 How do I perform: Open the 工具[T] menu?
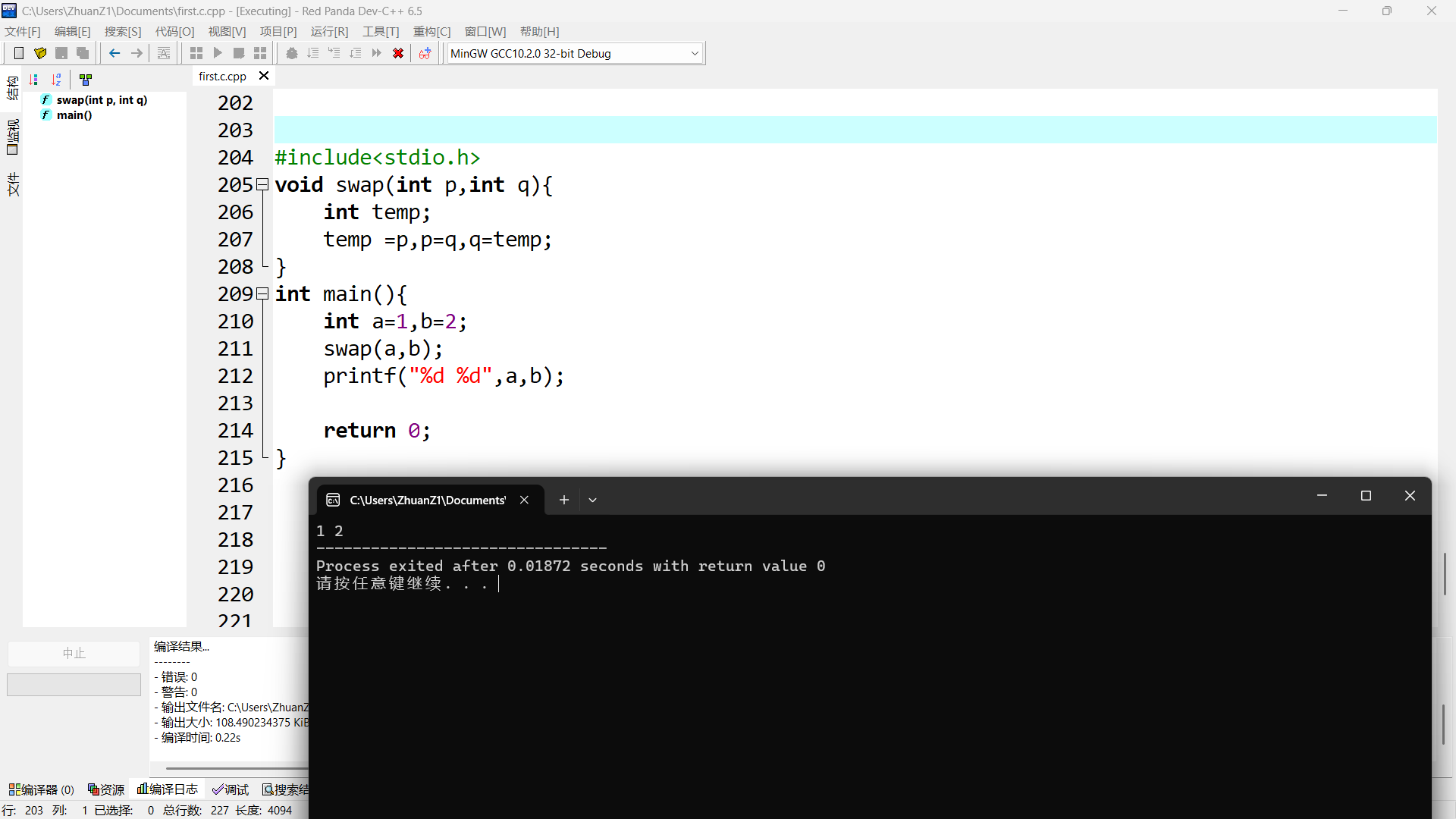tap(380, 31)
